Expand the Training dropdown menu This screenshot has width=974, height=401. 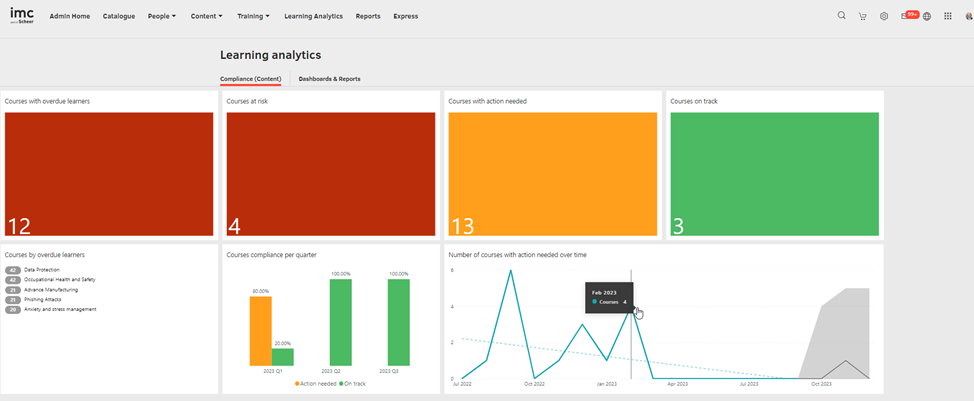coord(253,16)
